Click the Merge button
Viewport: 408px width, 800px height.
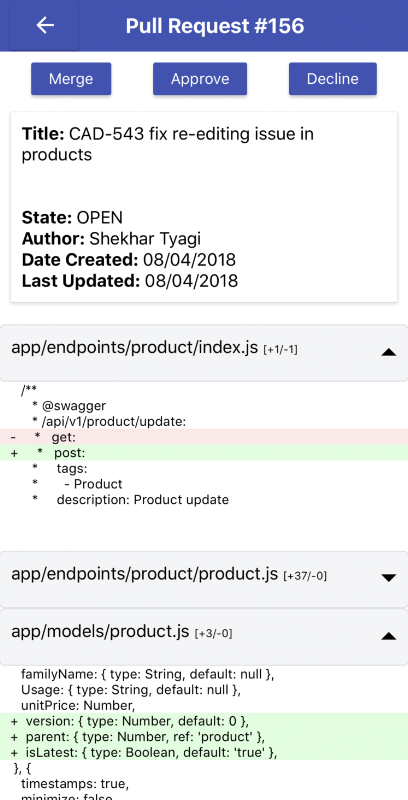71,79
